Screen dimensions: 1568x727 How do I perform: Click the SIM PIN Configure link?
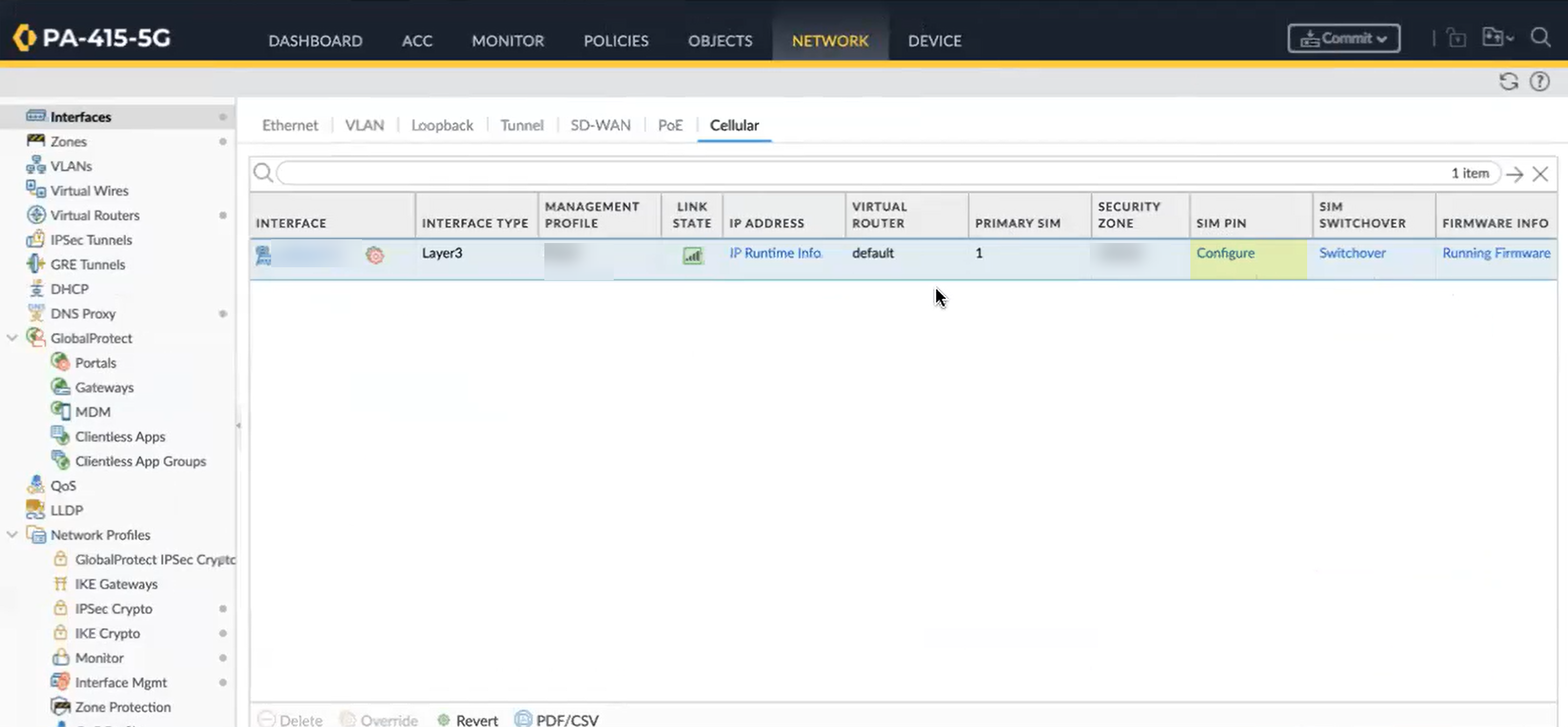(x=1225, y=253)
